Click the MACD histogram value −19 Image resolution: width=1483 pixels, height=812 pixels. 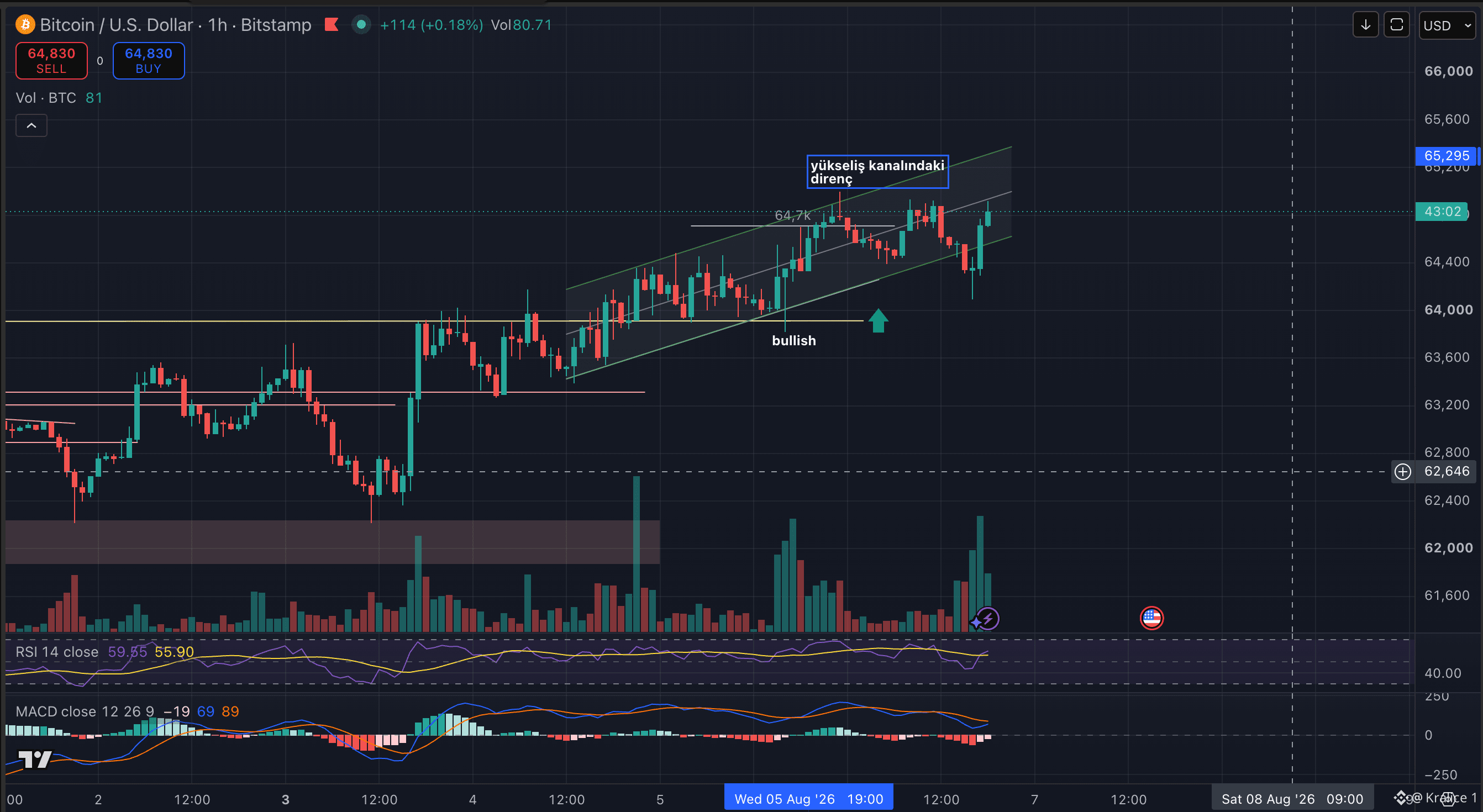(x=177, y=711)
